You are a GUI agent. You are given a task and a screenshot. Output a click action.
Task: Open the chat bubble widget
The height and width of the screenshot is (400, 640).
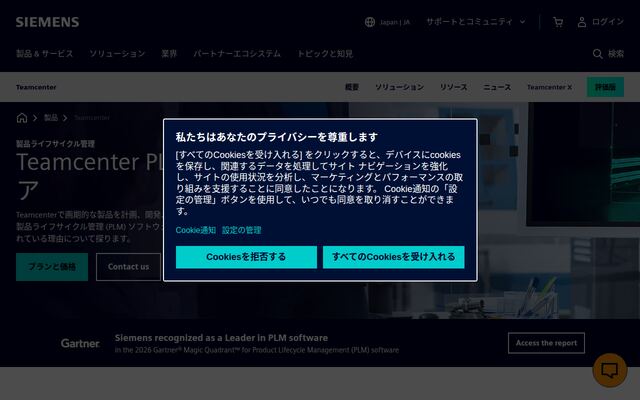tap(610, 370)
